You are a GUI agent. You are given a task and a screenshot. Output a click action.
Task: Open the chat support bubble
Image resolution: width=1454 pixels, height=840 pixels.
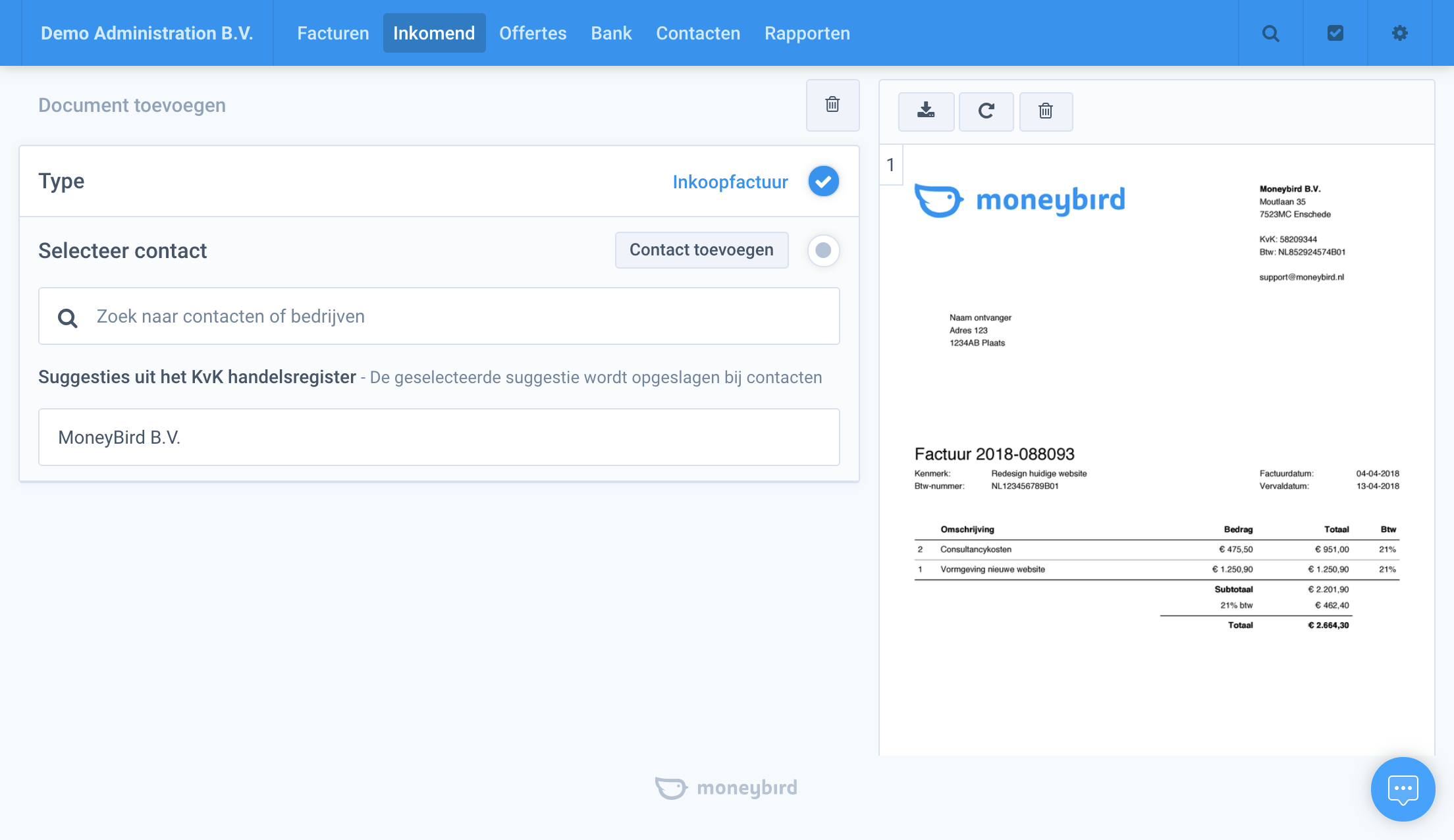point(1403,789)
